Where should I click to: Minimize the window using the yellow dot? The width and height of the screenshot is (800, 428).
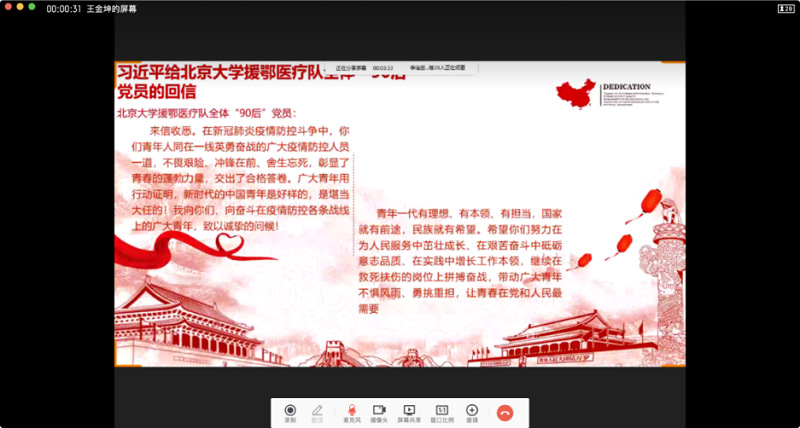[19, 7]
